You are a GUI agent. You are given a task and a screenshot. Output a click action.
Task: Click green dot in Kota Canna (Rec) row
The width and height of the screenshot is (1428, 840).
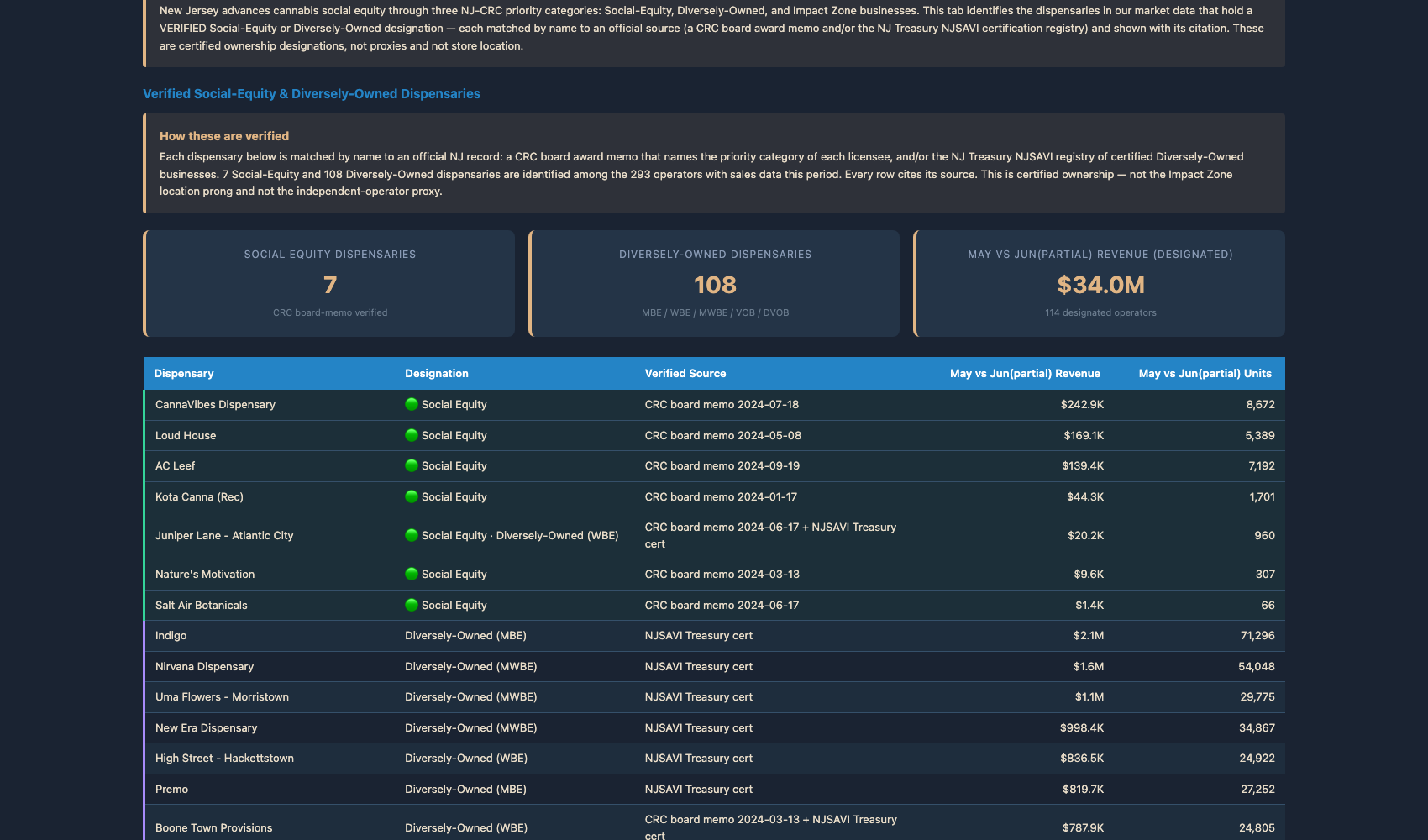tap(412, 496)
